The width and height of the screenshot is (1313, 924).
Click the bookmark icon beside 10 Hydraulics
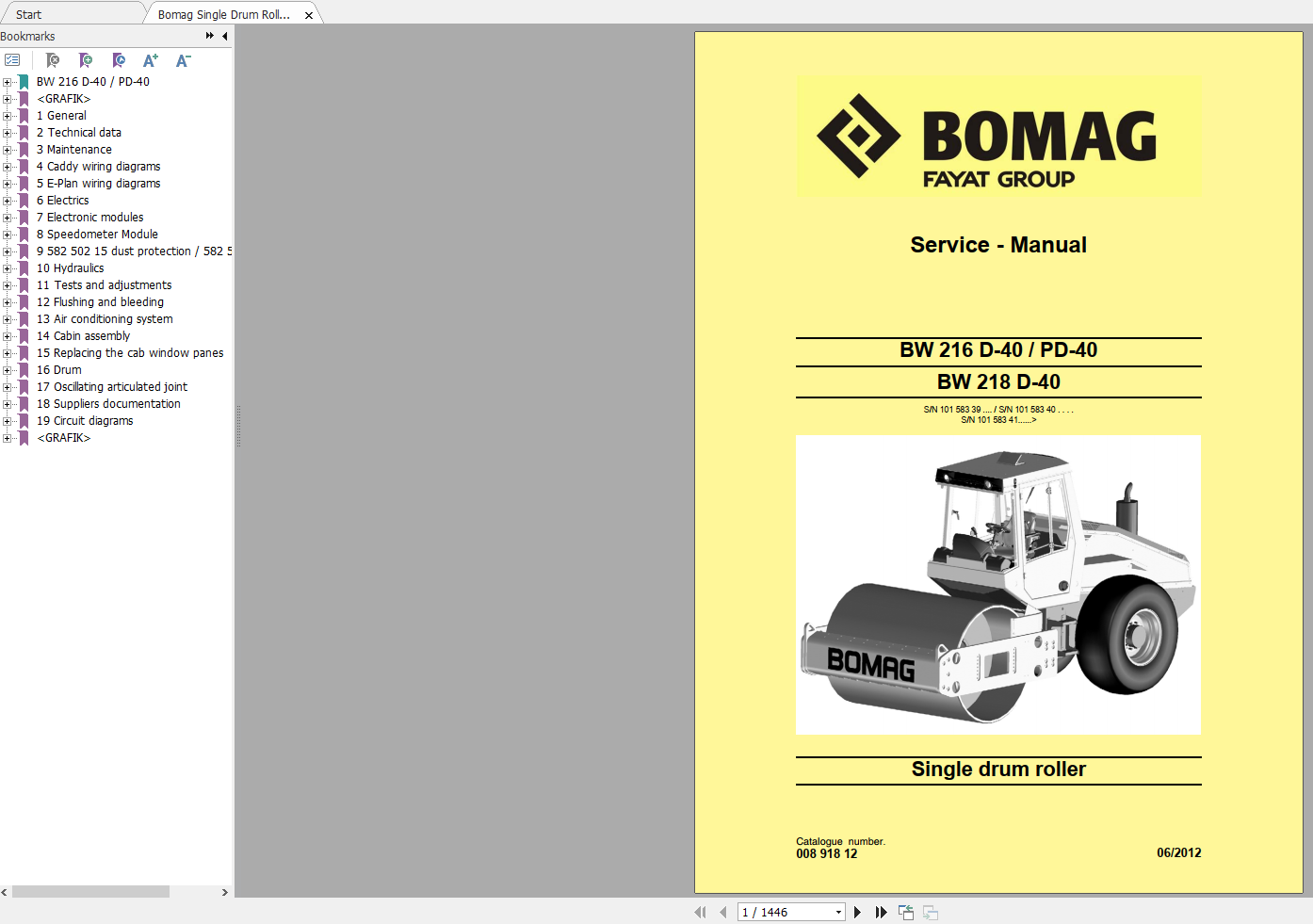[x=24, y=268]
